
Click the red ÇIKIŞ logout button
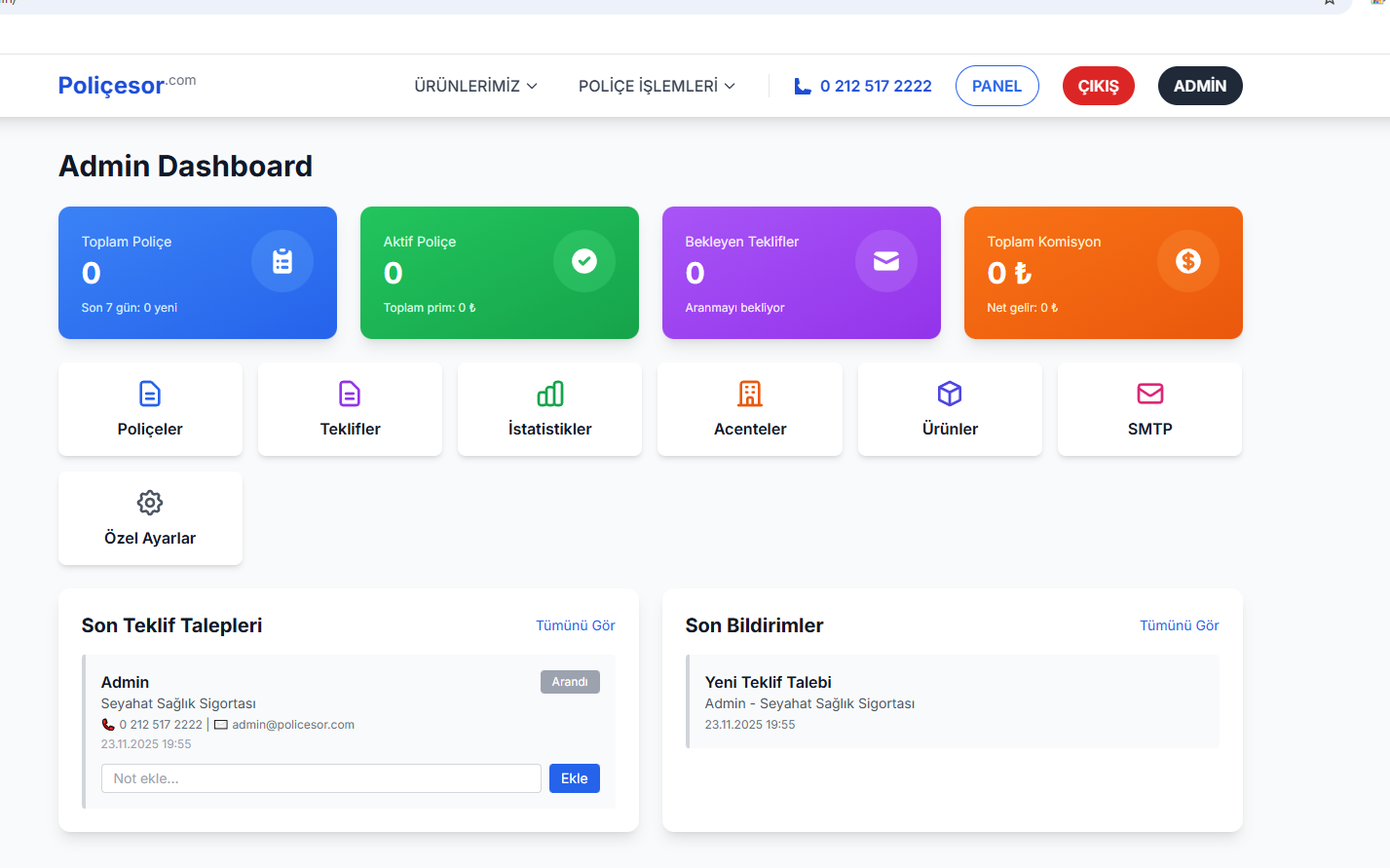[1099, 86]
